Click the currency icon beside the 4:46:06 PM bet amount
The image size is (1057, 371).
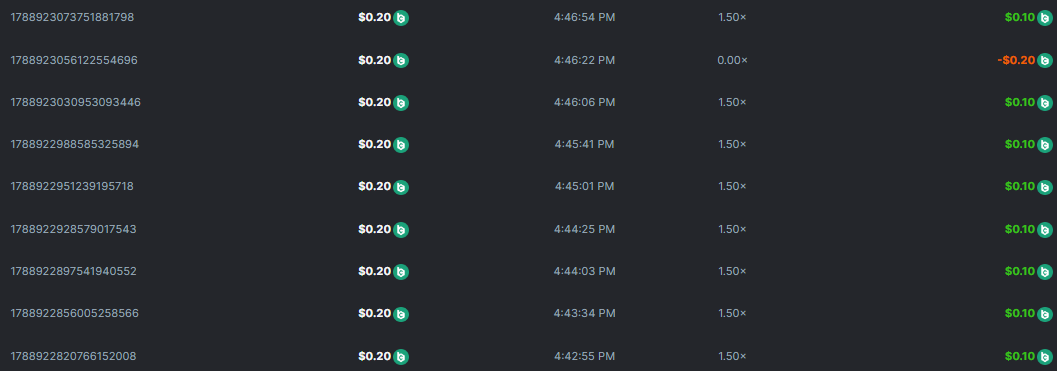[401, 103]
